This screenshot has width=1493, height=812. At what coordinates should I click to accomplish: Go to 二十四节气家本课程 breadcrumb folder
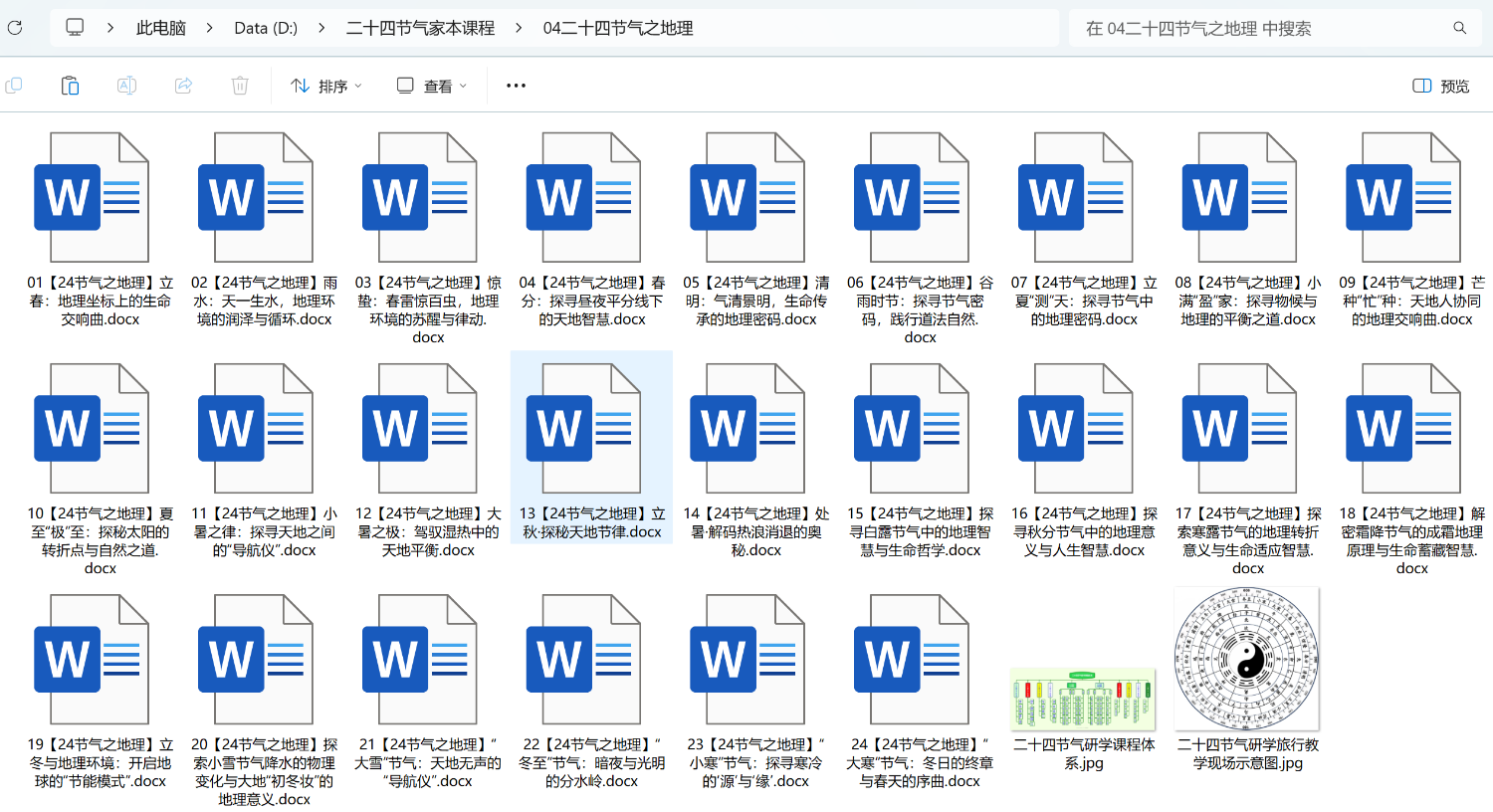[420, 28]
